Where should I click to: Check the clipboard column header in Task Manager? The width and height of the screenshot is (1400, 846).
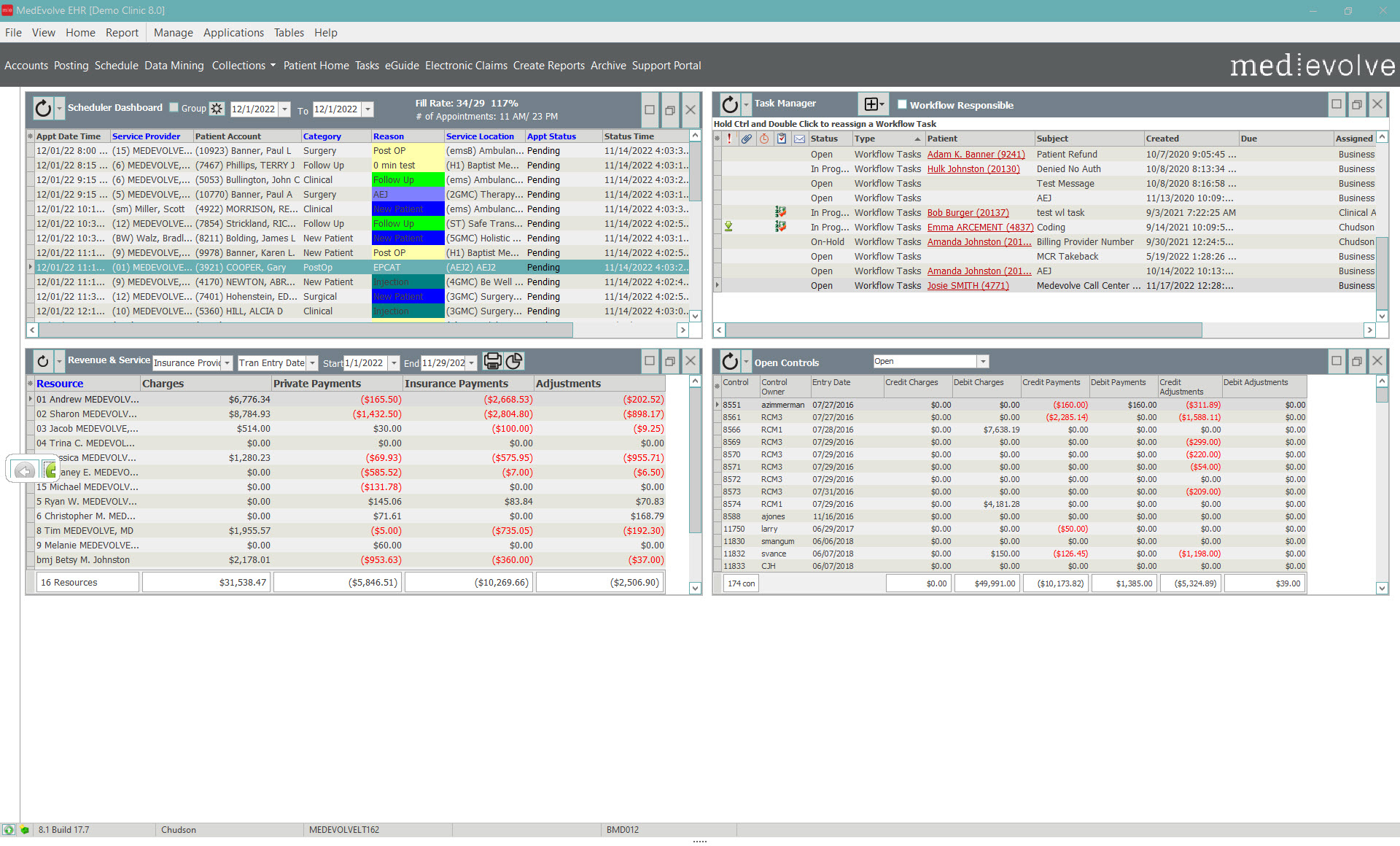[782, 139]
